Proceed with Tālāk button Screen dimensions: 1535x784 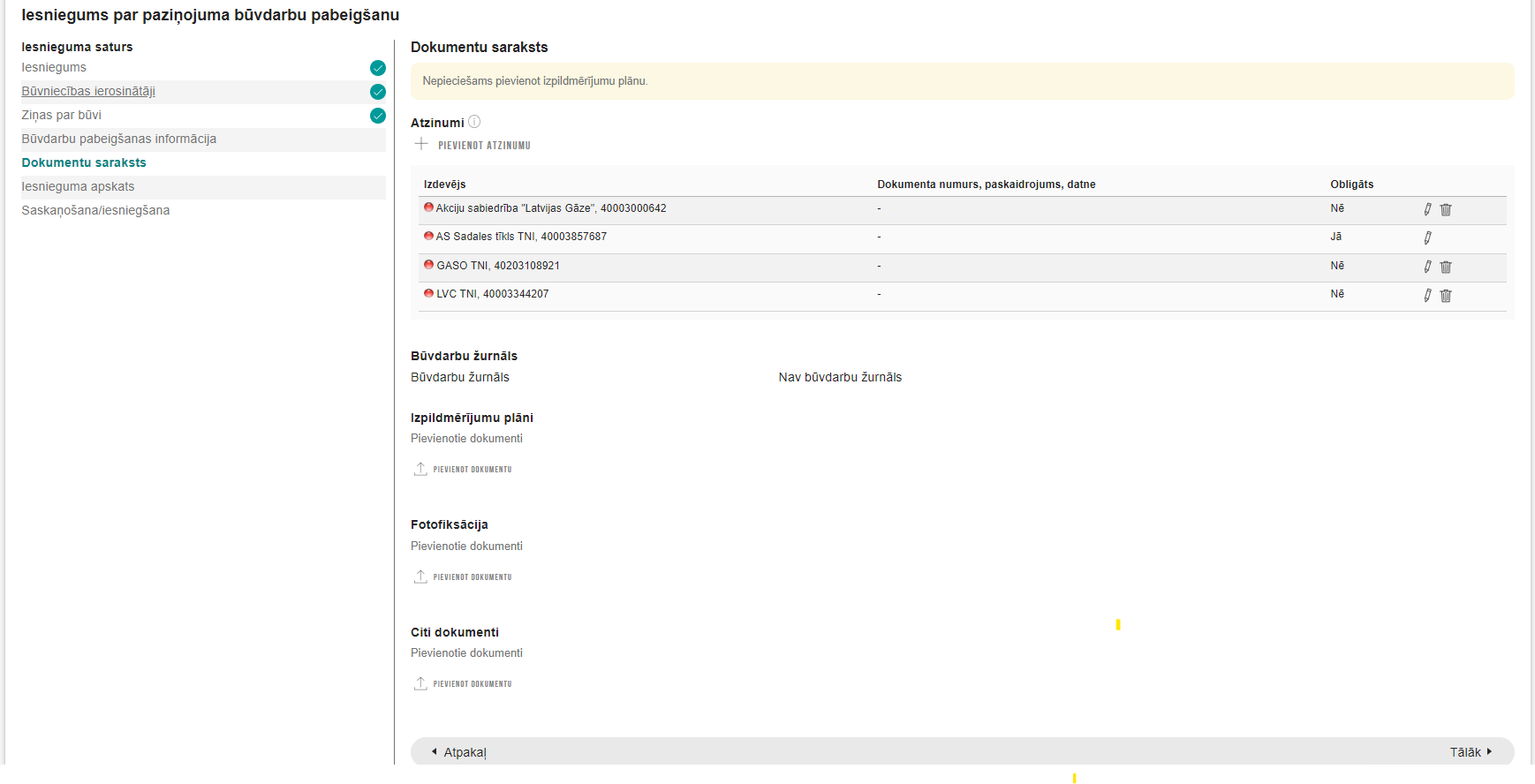click(x=1471, y=752)
